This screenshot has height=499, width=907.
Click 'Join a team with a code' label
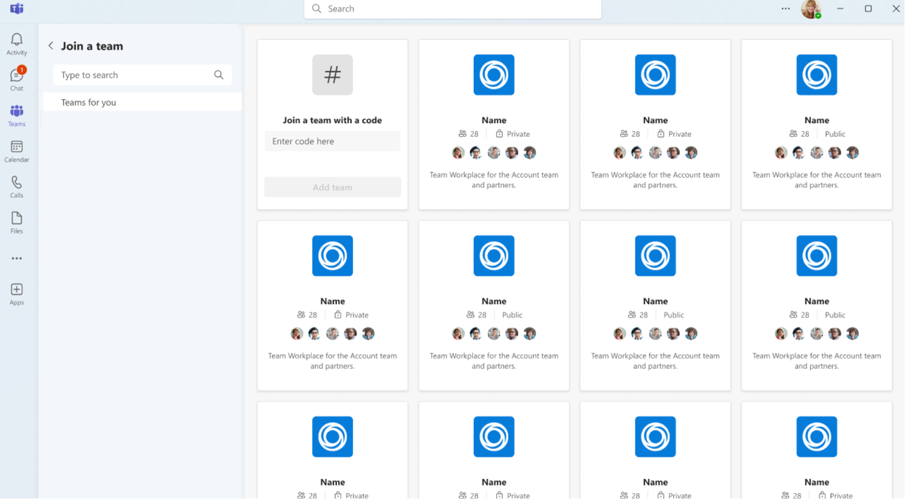click(x=333, y=120)
